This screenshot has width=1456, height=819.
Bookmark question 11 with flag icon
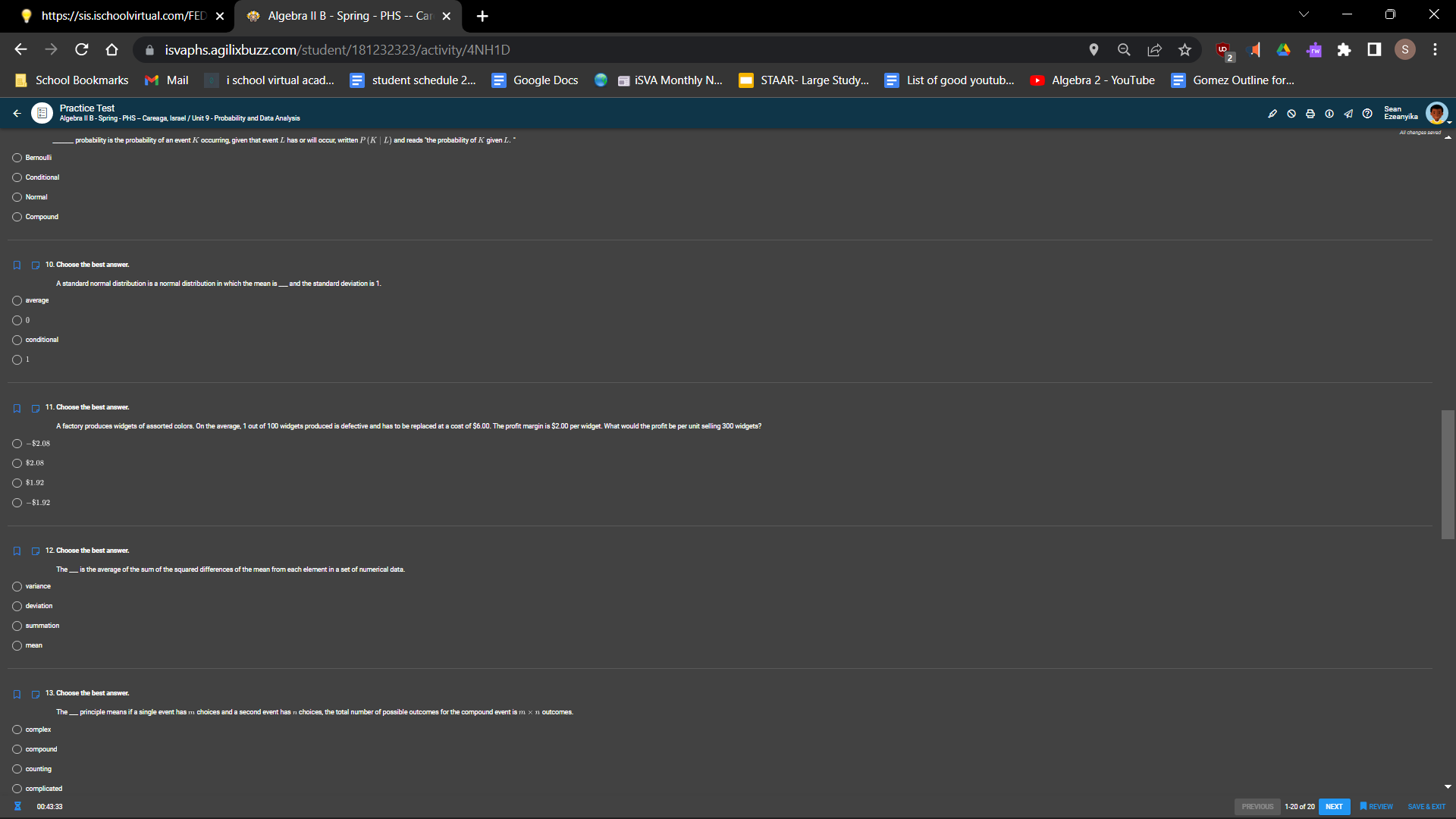pyautogui.click(x=17, y=408)
